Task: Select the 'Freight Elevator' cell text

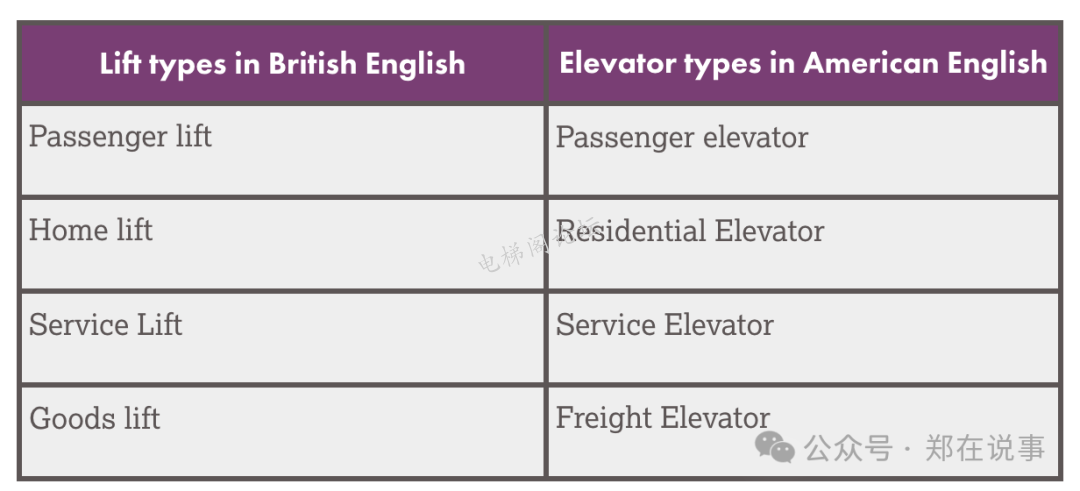Action: click(x=663, y=417)
